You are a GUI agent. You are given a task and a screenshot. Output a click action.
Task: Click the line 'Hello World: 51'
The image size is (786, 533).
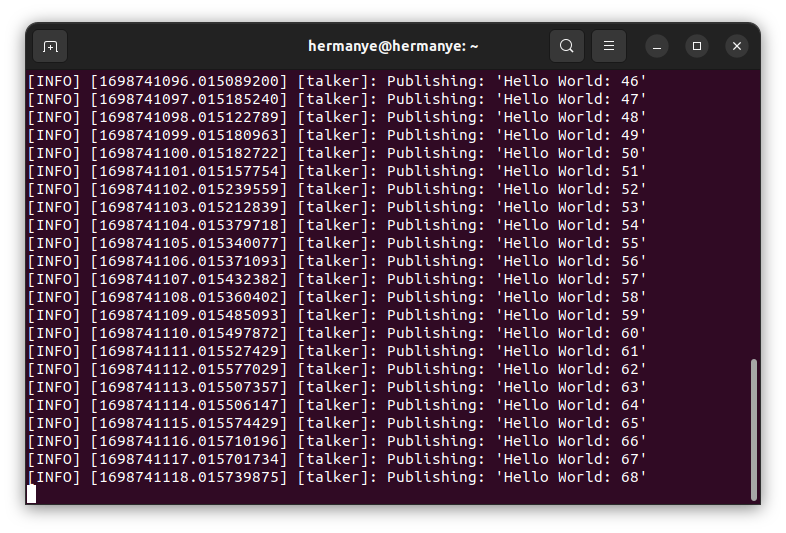click(337, 171)
